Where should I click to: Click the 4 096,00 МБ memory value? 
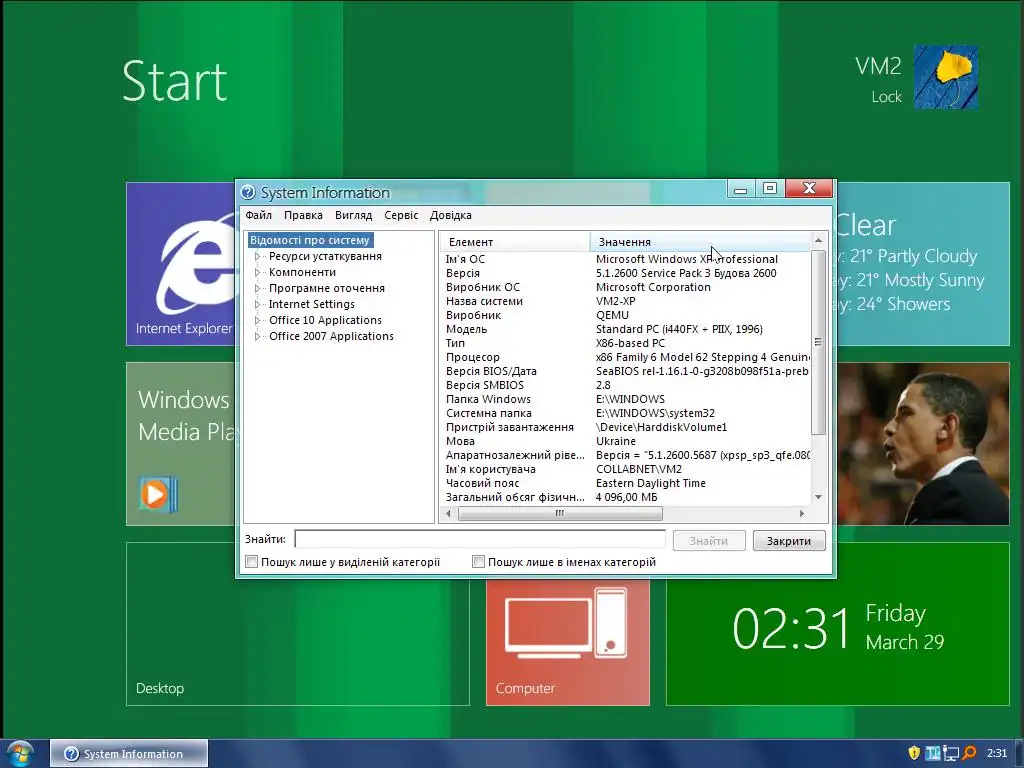point(626,498)
